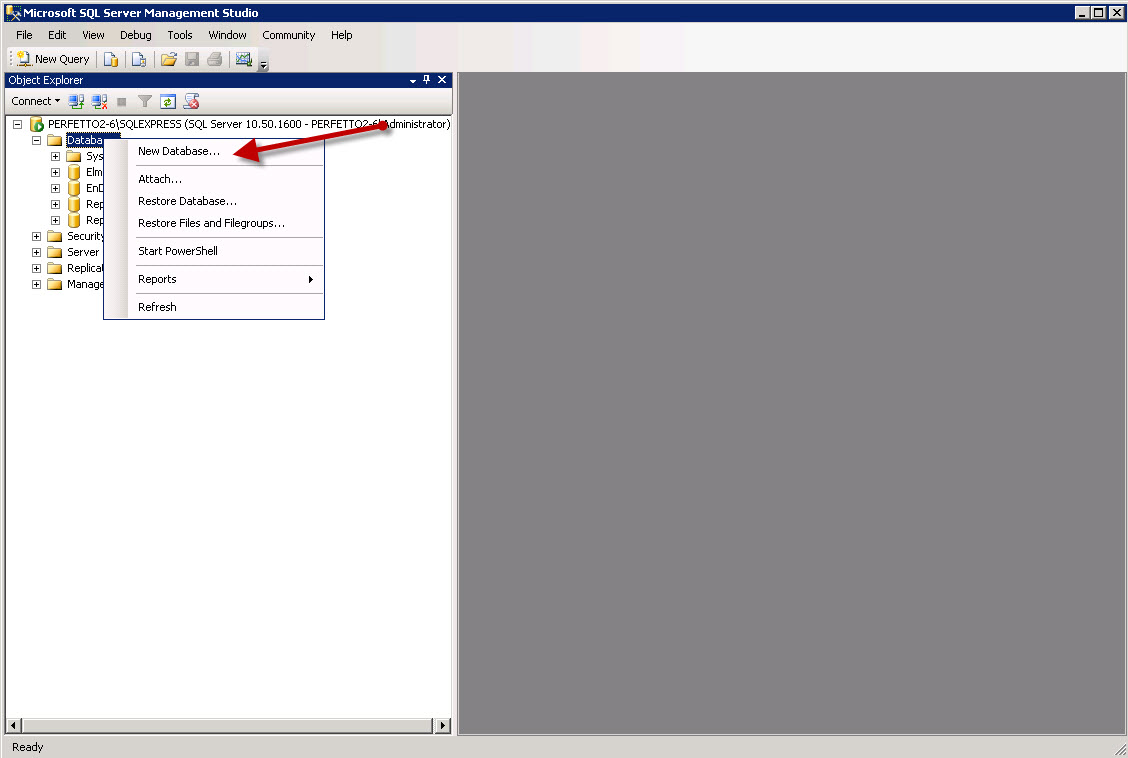Click the New Database Engine Query icon

[111, 58]
